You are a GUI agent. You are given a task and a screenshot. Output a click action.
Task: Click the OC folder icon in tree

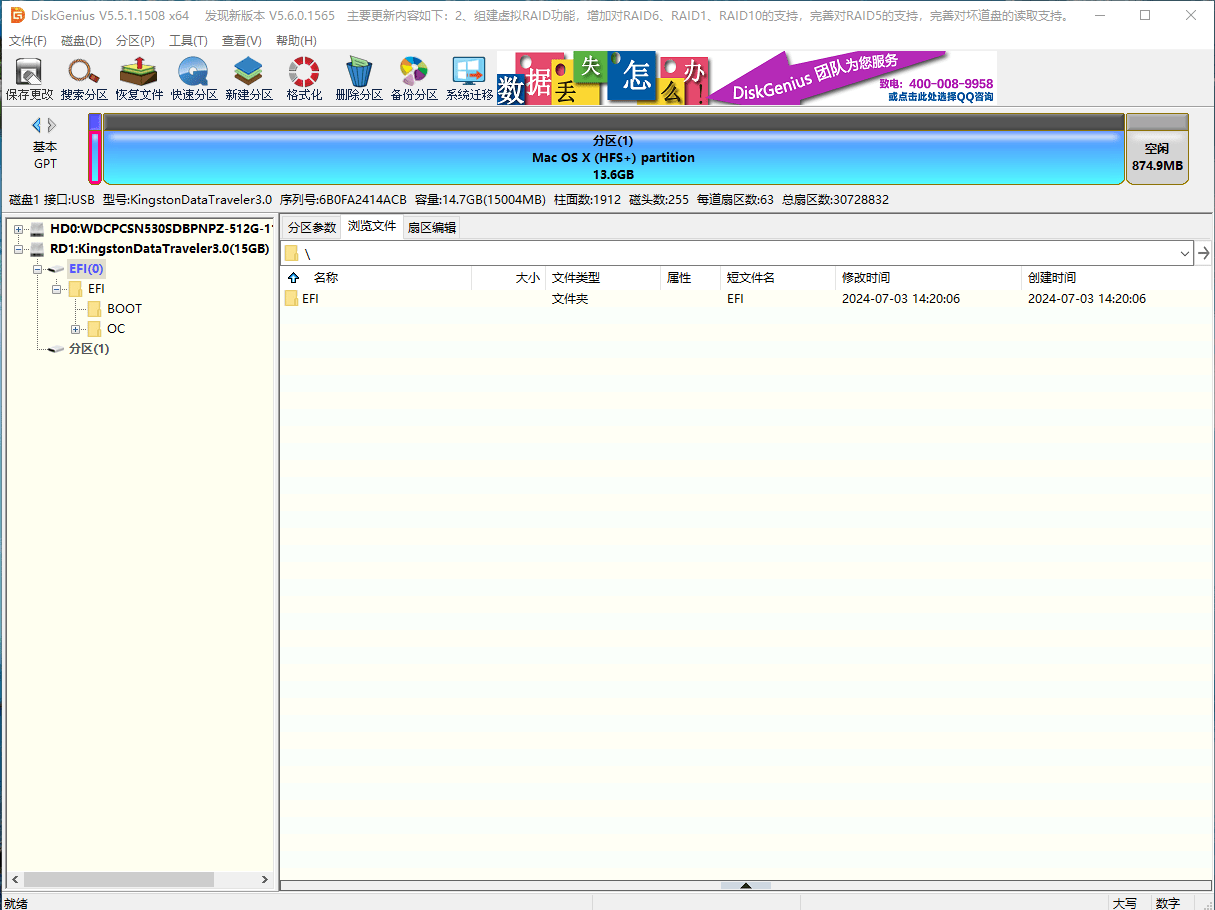(95, 329)
